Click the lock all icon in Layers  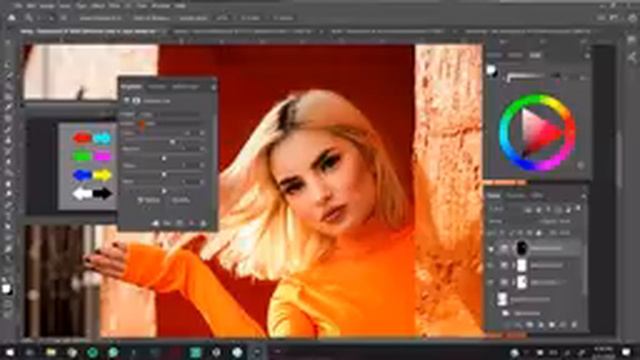[539, 233]
